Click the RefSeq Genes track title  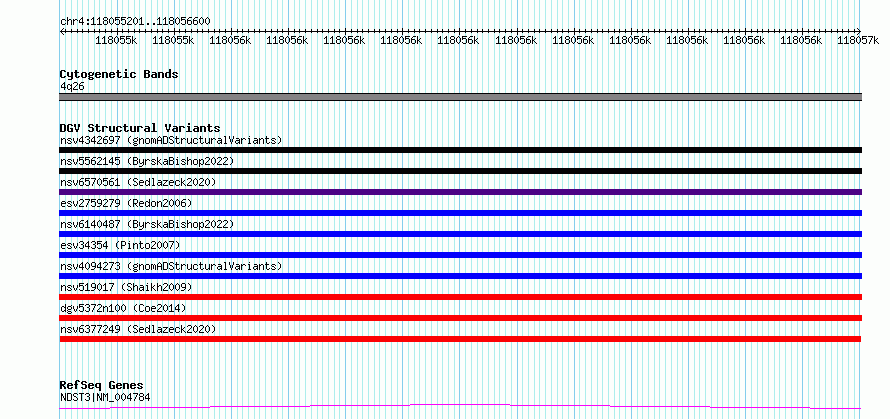point(102,385)
